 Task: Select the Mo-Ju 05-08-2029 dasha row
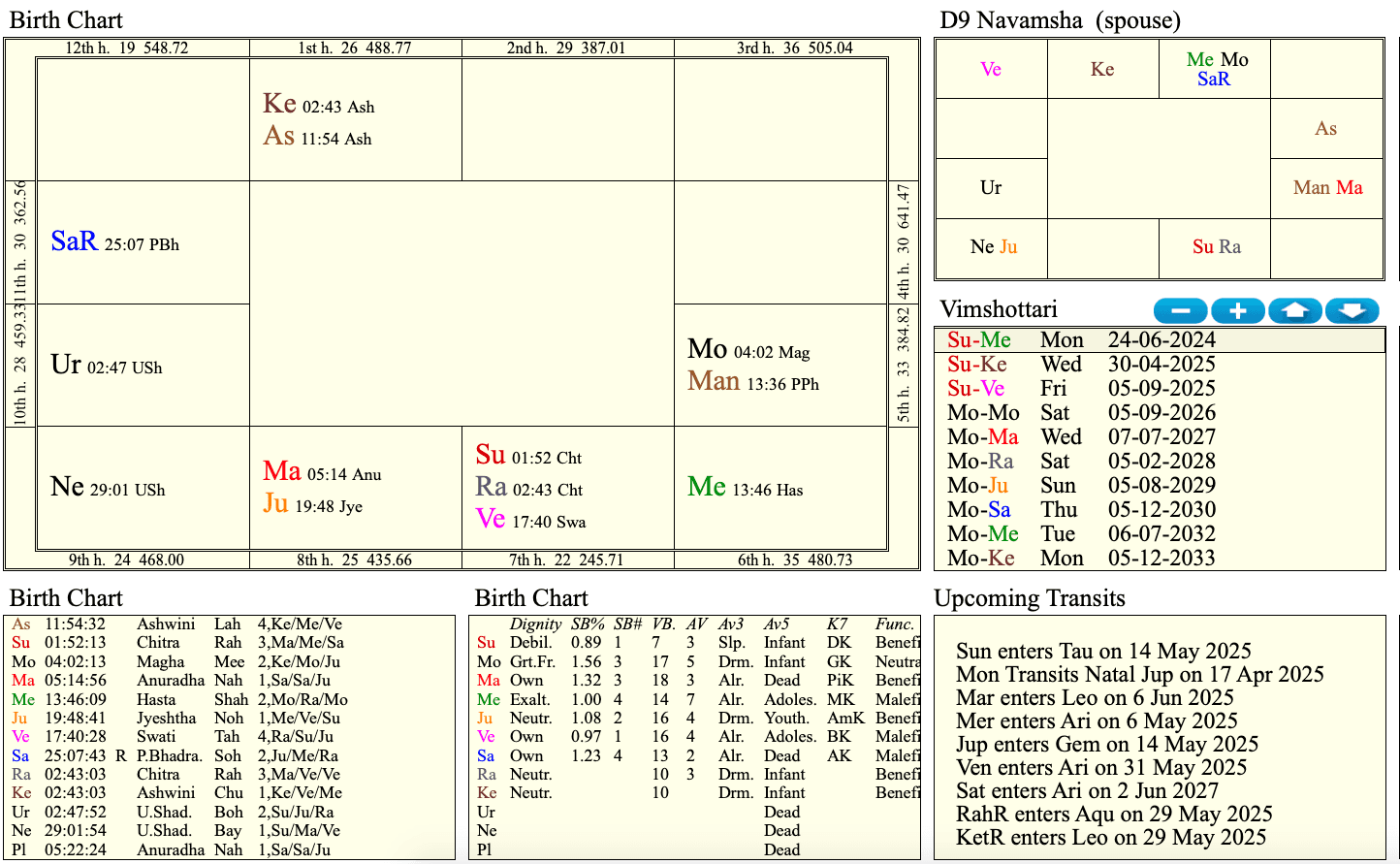tap(1160, 485)
